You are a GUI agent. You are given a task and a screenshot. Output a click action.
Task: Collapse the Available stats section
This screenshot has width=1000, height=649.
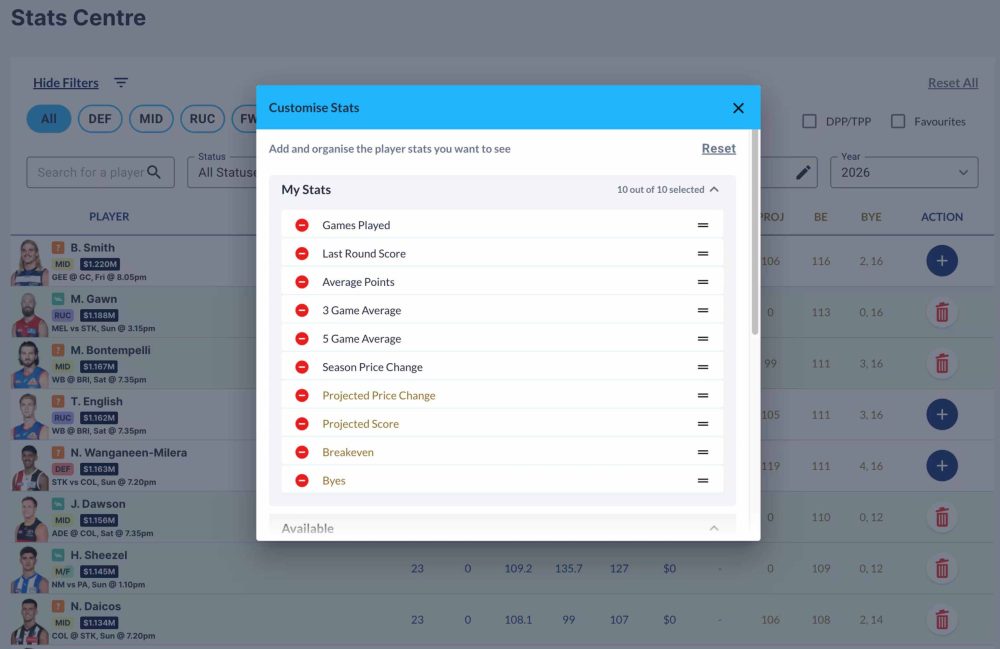pos(714,528)
